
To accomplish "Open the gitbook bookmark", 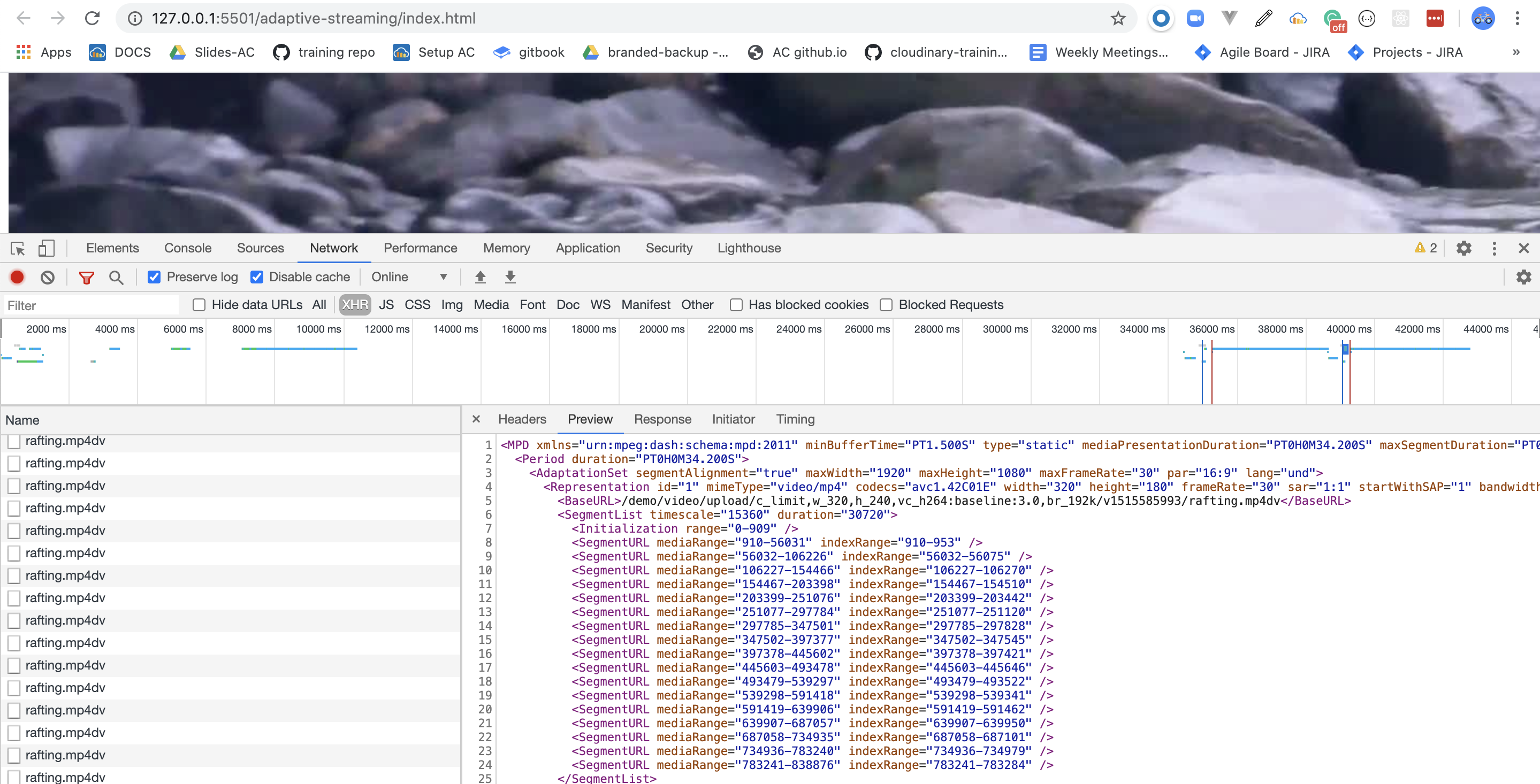I will tap(529, 52).
